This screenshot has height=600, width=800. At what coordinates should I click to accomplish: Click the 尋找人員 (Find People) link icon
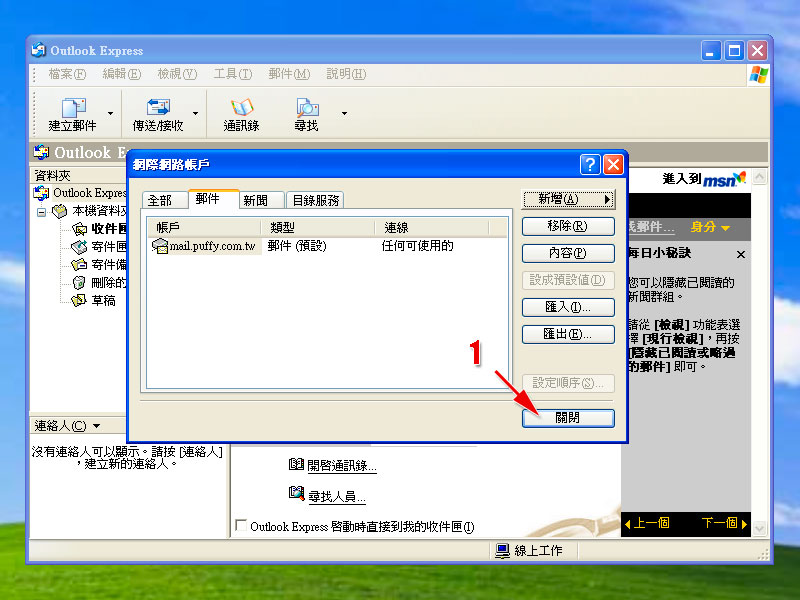[296, 493]
